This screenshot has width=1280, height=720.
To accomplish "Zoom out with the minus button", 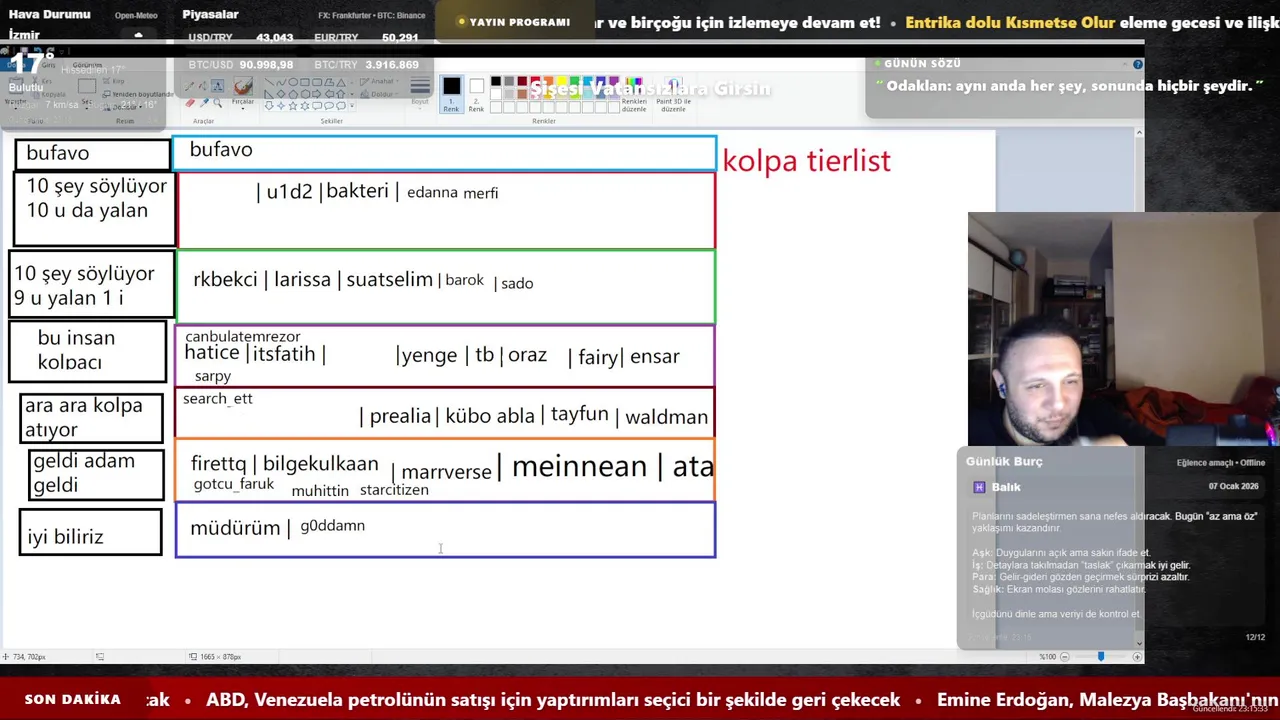I will (x=1064, y=657).
